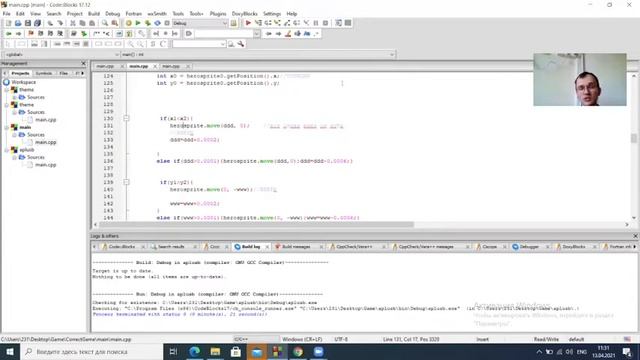Open the Windows Start menu

point(10,352)
